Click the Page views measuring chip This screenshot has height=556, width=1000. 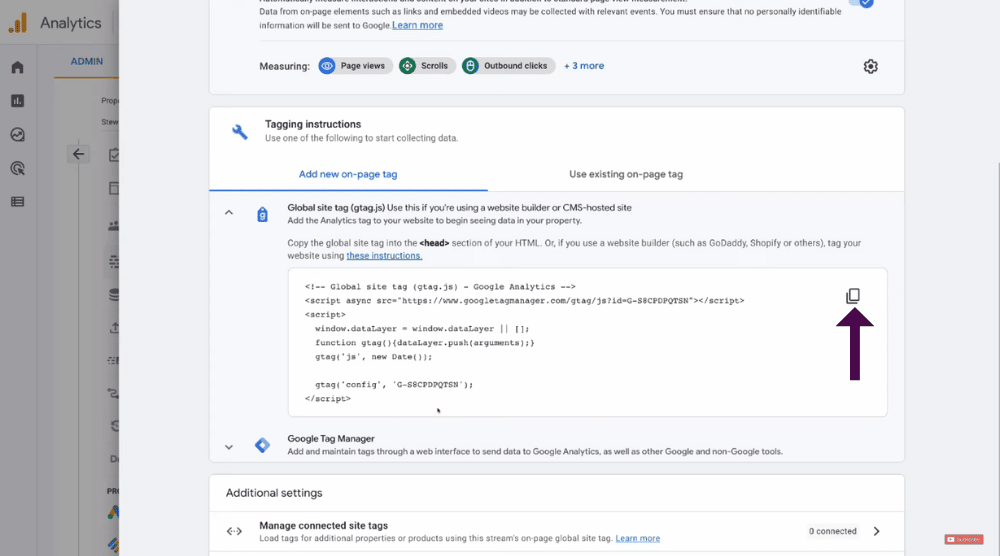pyautogui.click(x=355, y=66)
